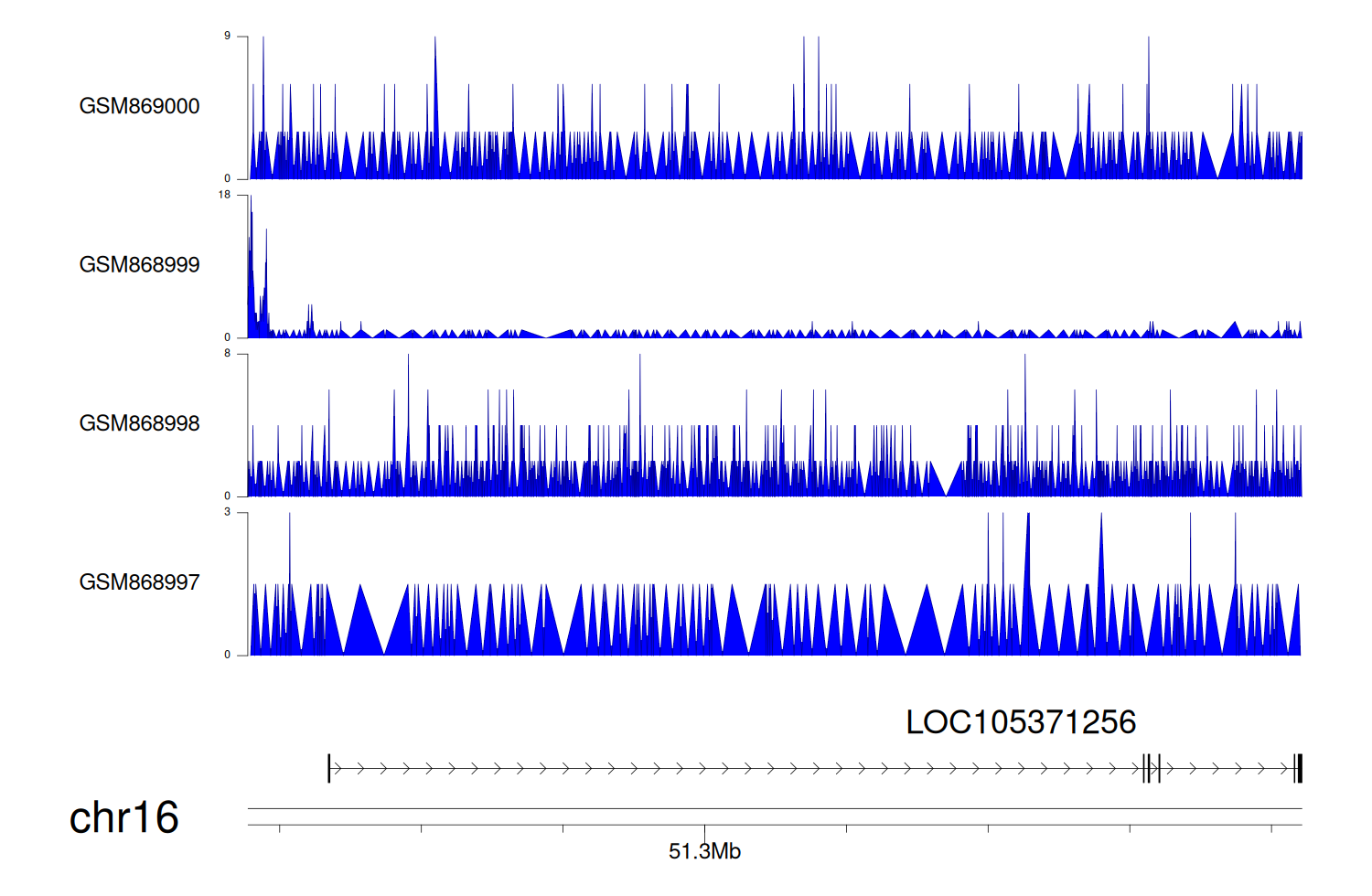The width and height of the screenshot is (1372, 896).
Task: Click the clustered middle exons on gene track
Action: 1151,769
